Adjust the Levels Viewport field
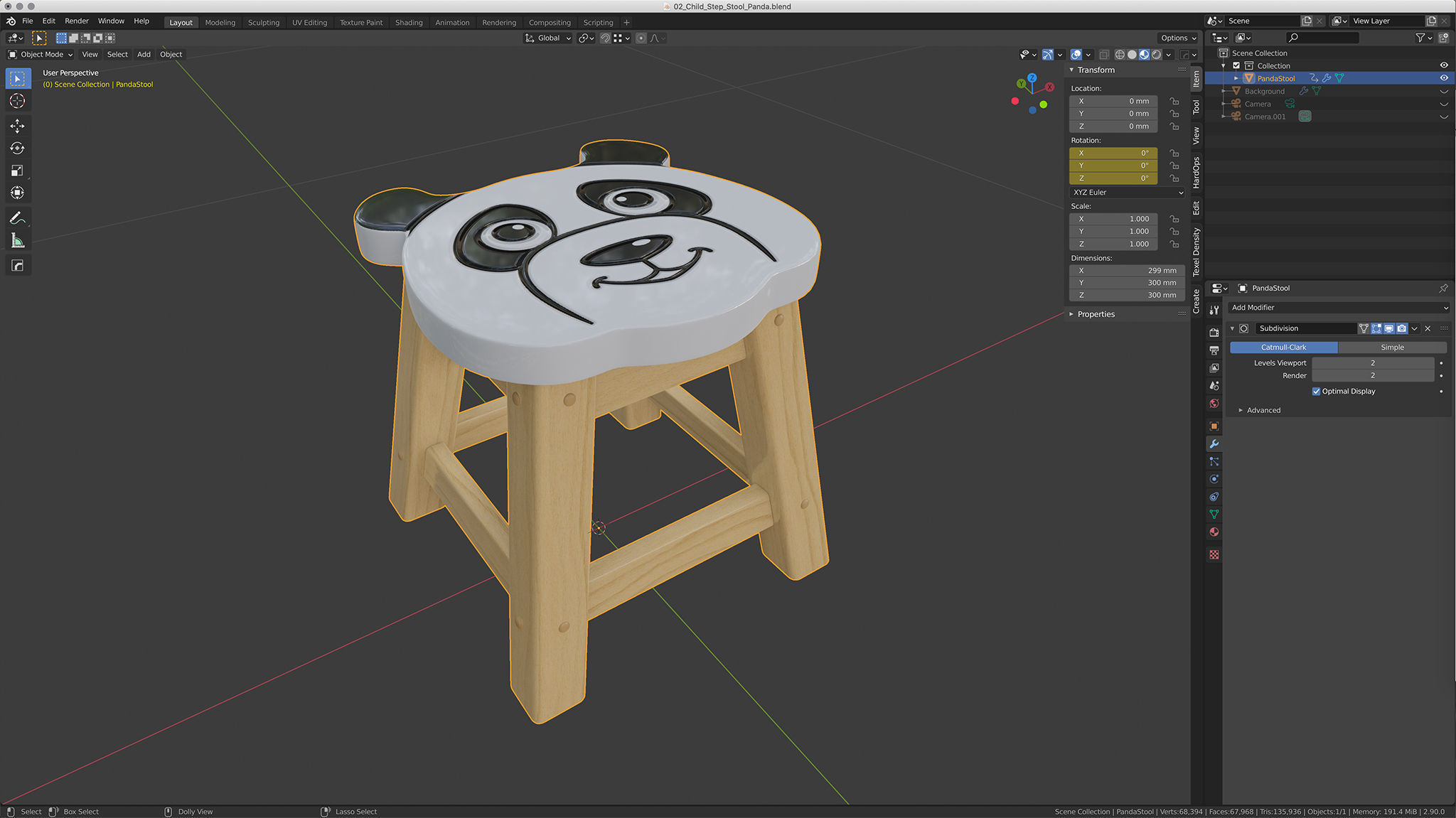This screenshot has width=1456, height=818. coord(1371,362)
